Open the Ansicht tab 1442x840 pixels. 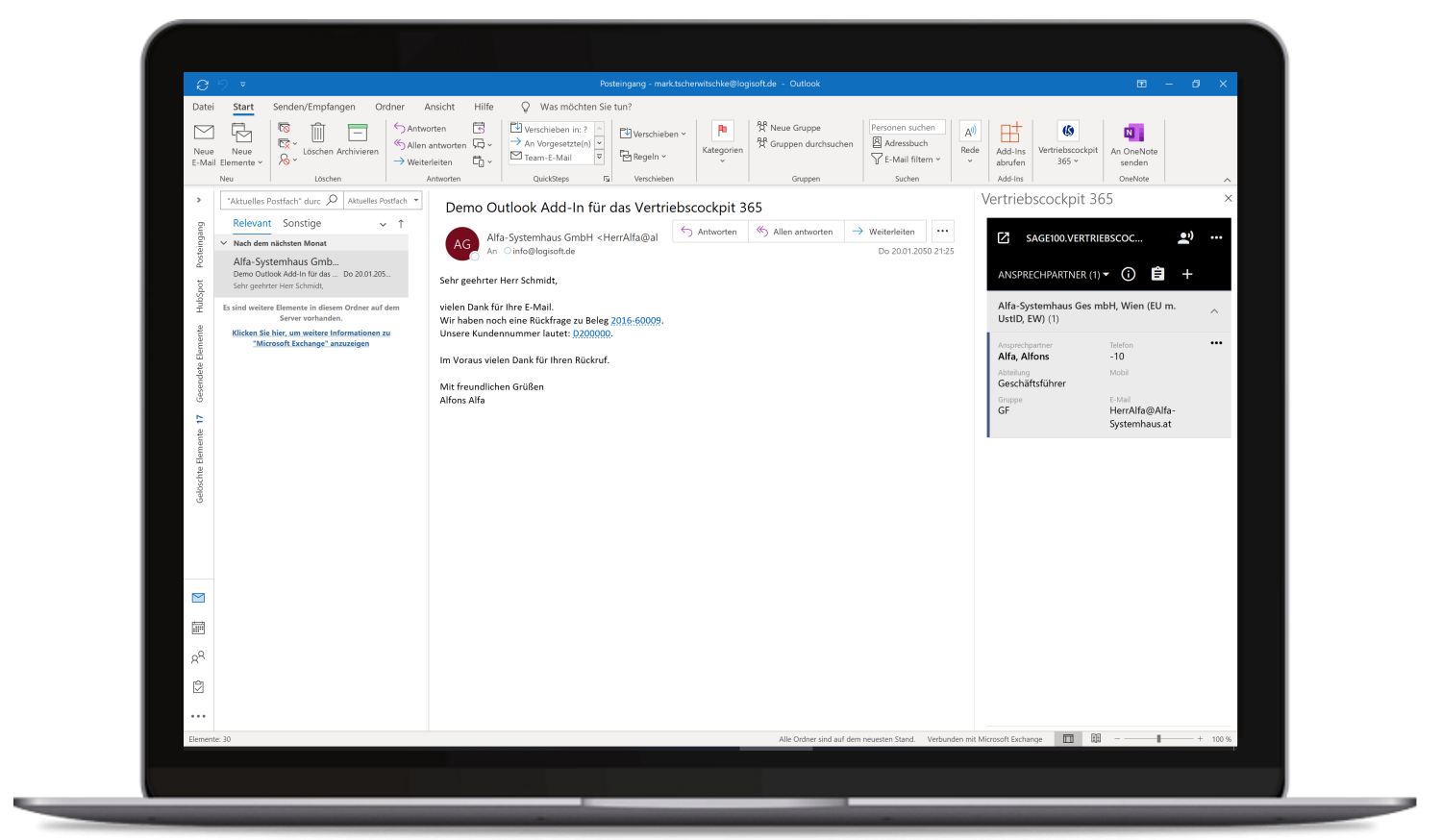click(439, 107)
